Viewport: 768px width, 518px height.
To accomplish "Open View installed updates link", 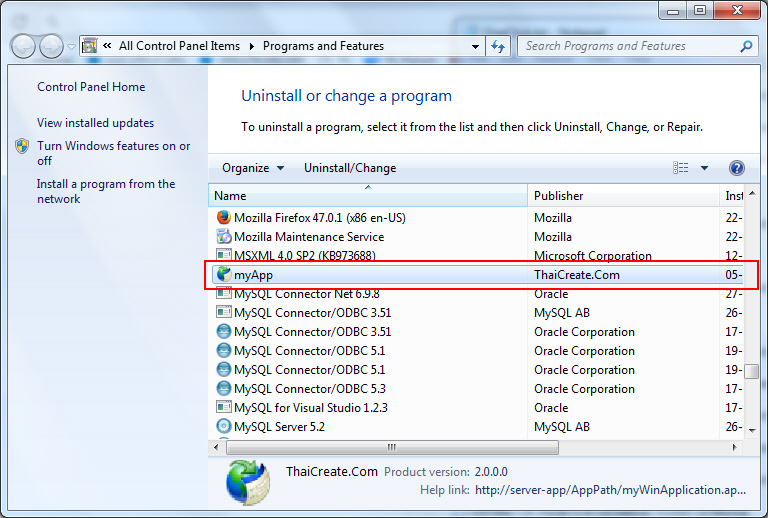I will 96,123.
